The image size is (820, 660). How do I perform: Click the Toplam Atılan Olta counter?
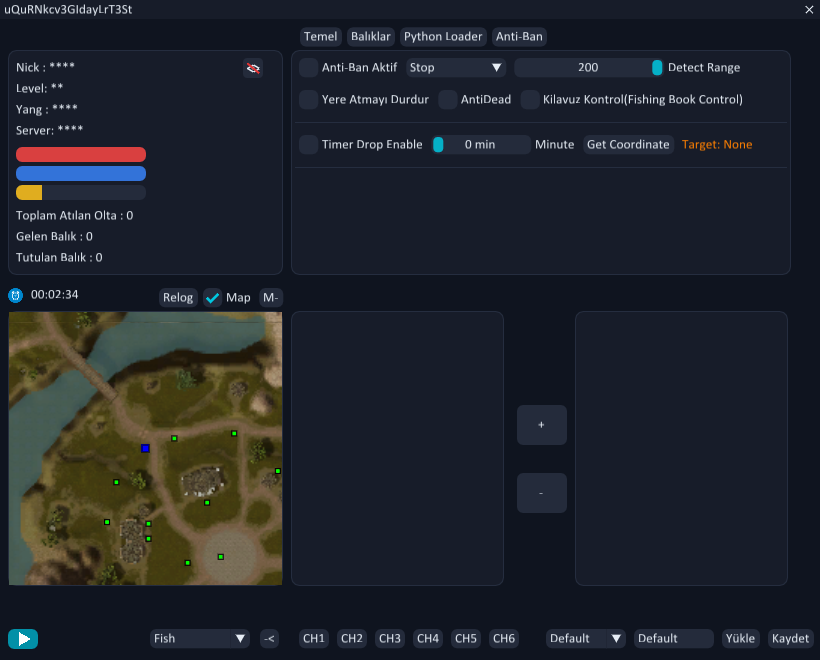(x=74, y=215)
